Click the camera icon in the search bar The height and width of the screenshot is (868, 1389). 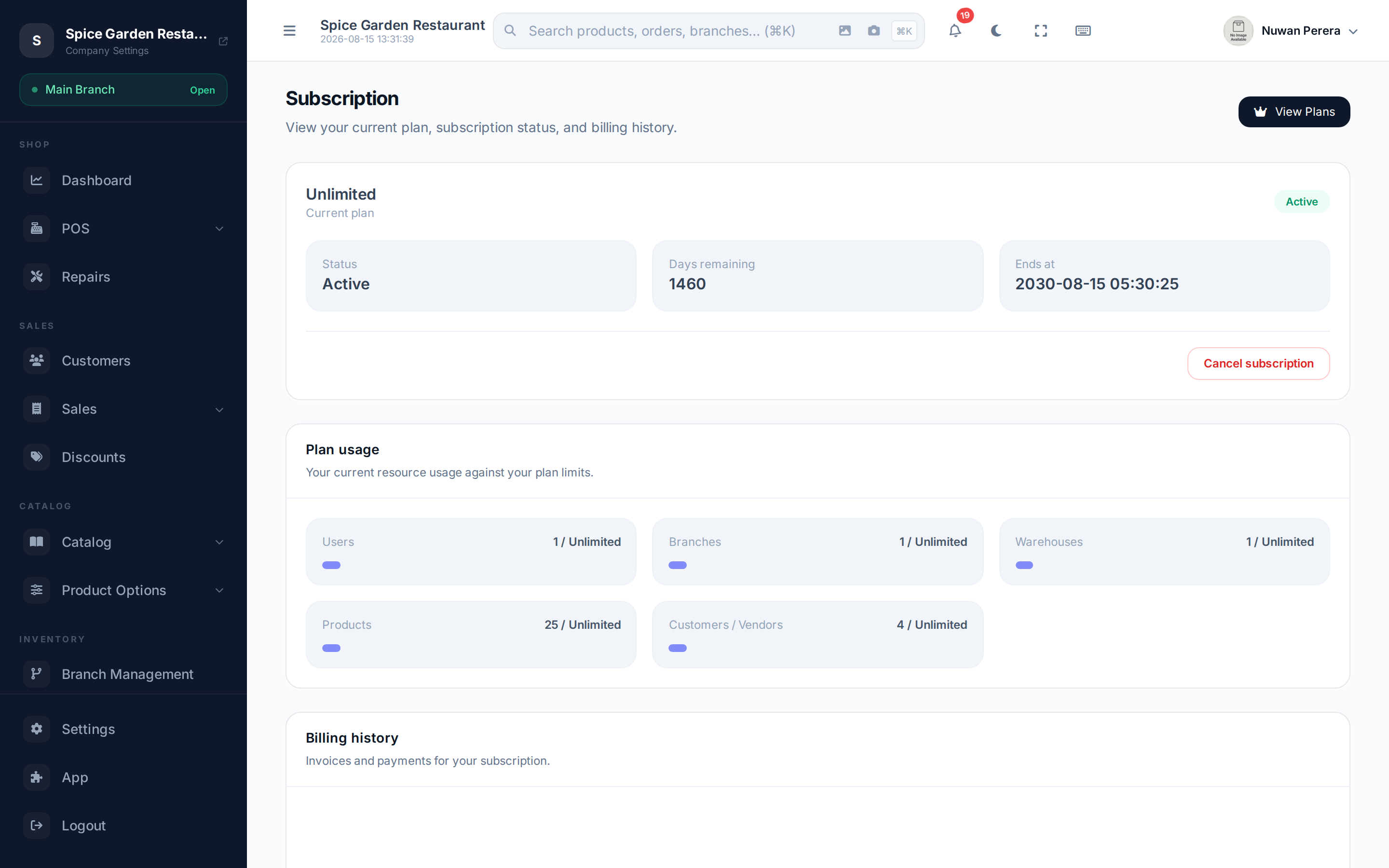click(x=873, y=31)
